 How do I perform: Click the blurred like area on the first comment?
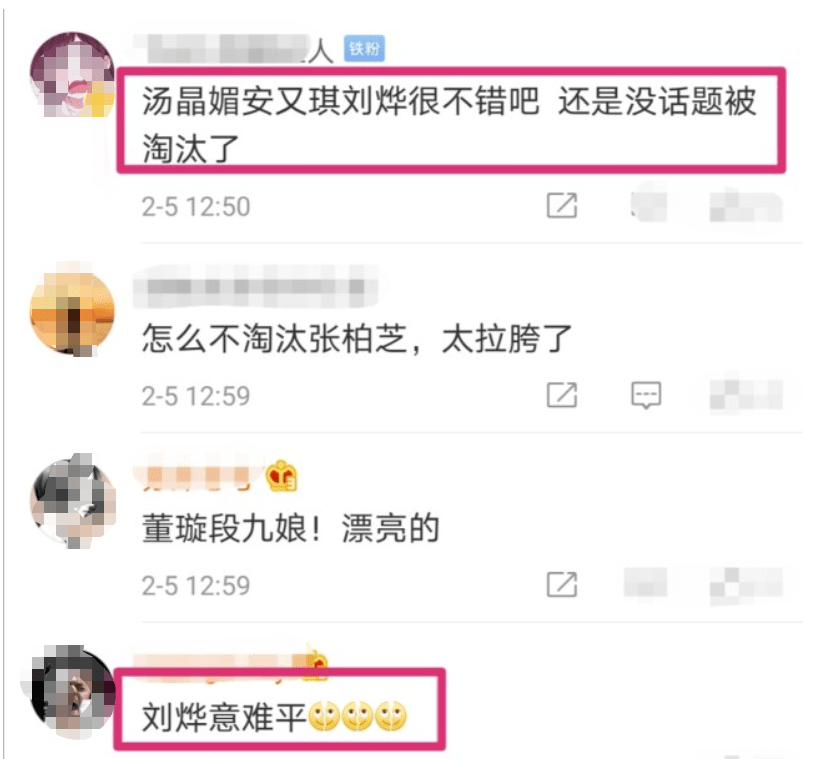[x=746, y=206]
